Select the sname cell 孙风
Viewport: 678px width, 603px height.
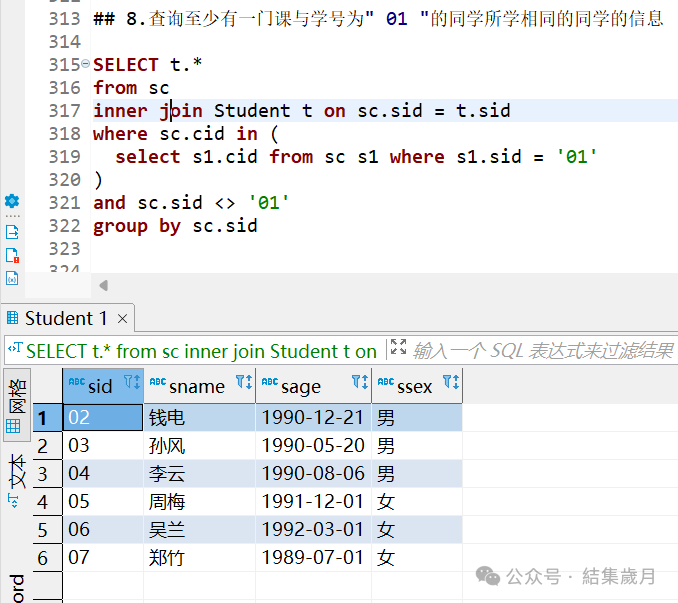pyautogui.click(x=200, y=446)
